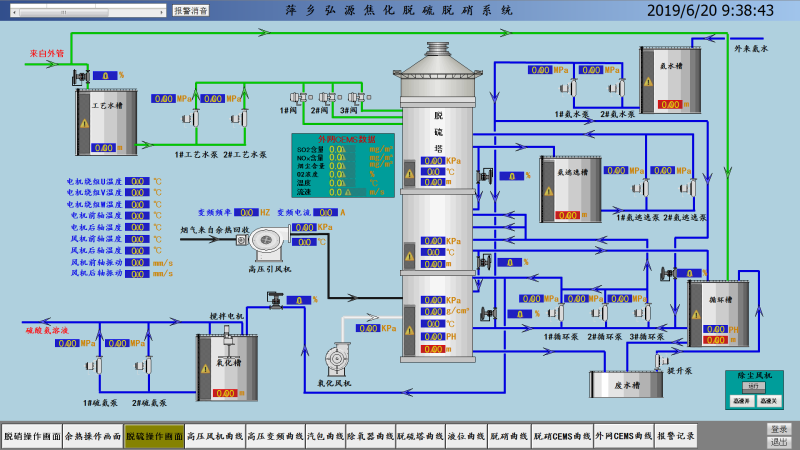Toggle the 3#阀 valve
This screenshot has width=800, height=450.
(x=356, y=96)
